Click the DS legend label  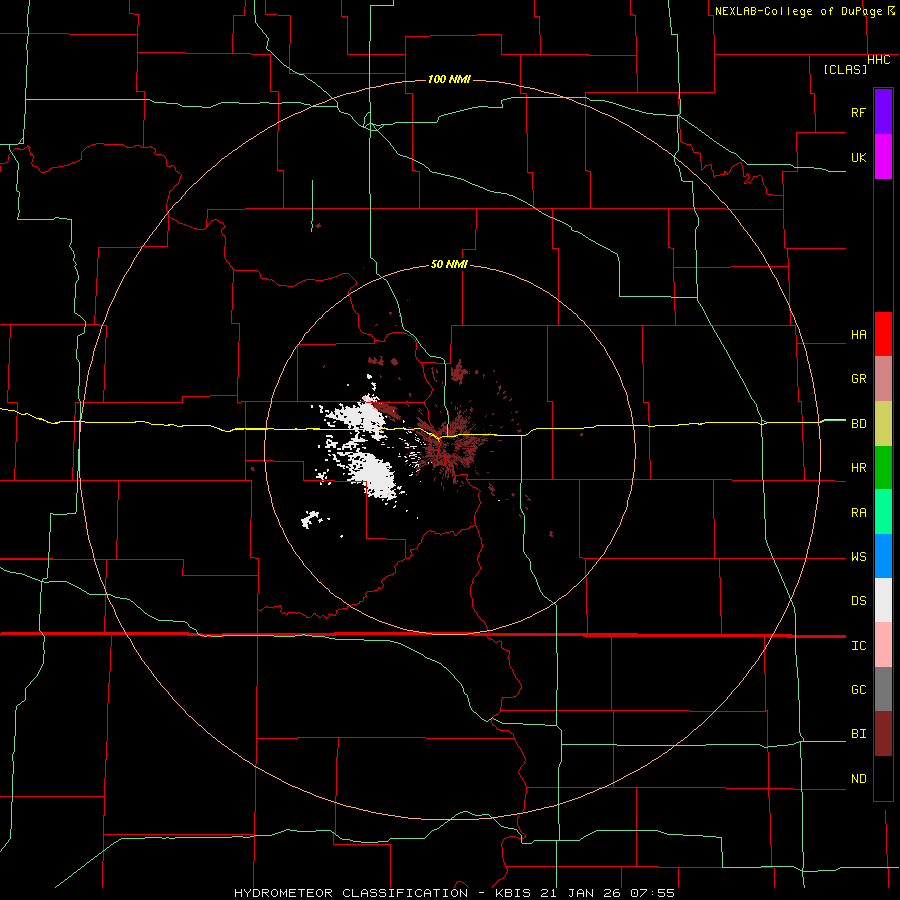coord(858,600)
